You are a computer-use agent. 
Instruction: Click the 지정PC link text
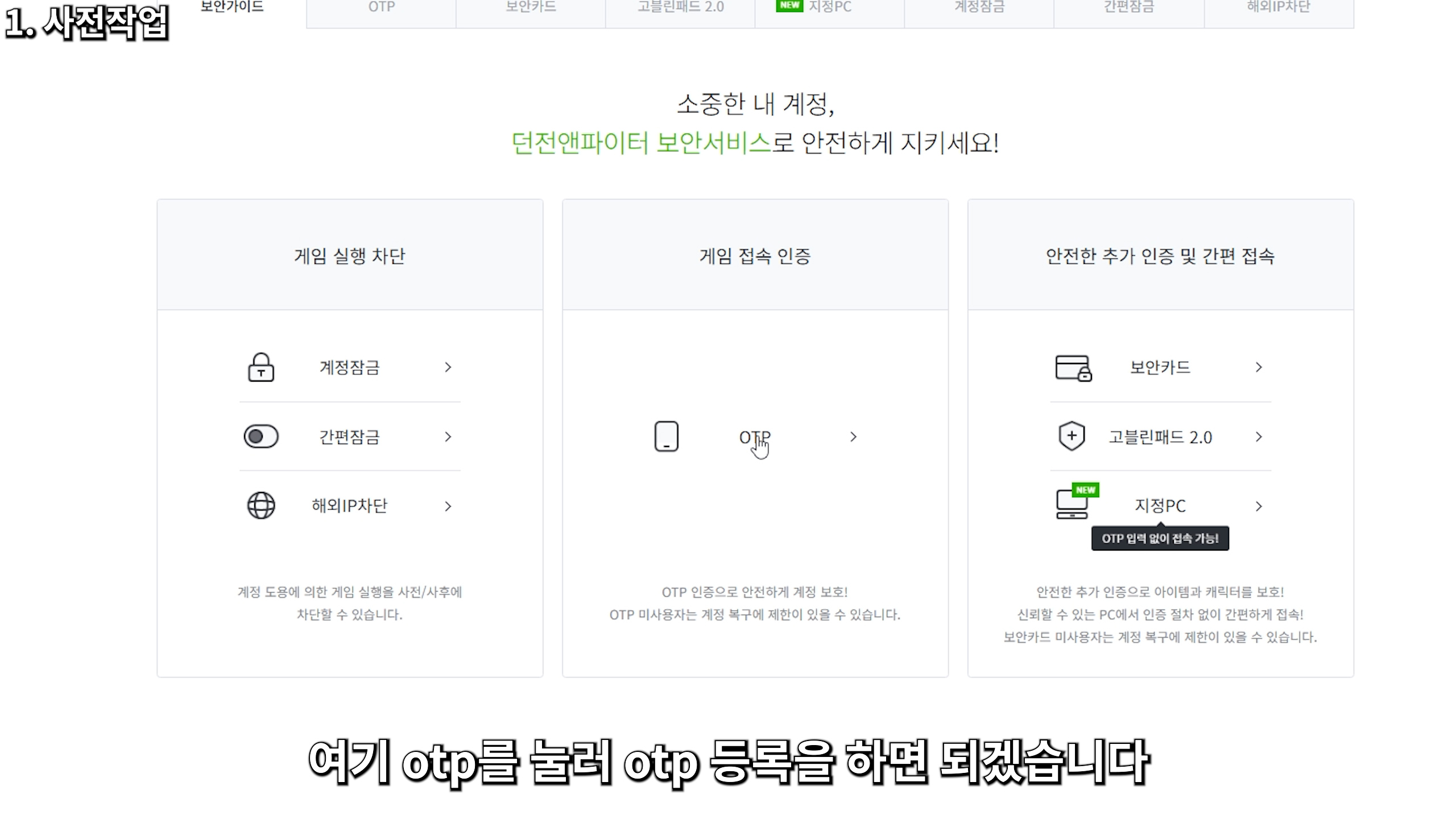tap(1160, 506)
